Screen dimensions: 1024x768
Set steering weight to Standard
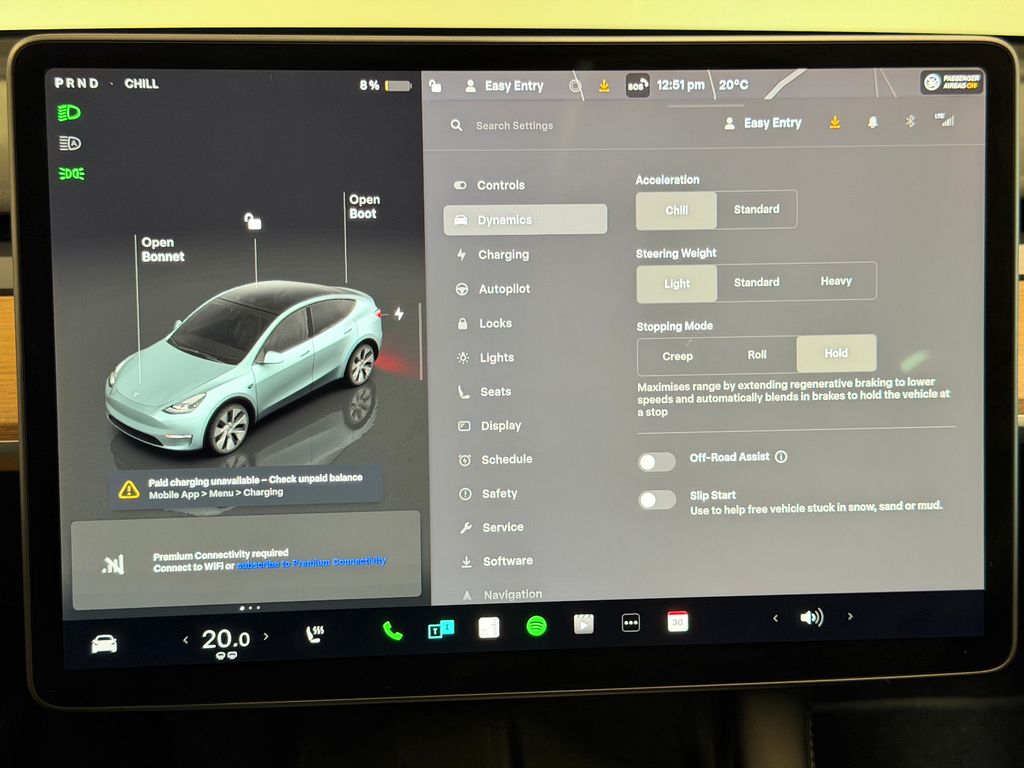point(756,282)
